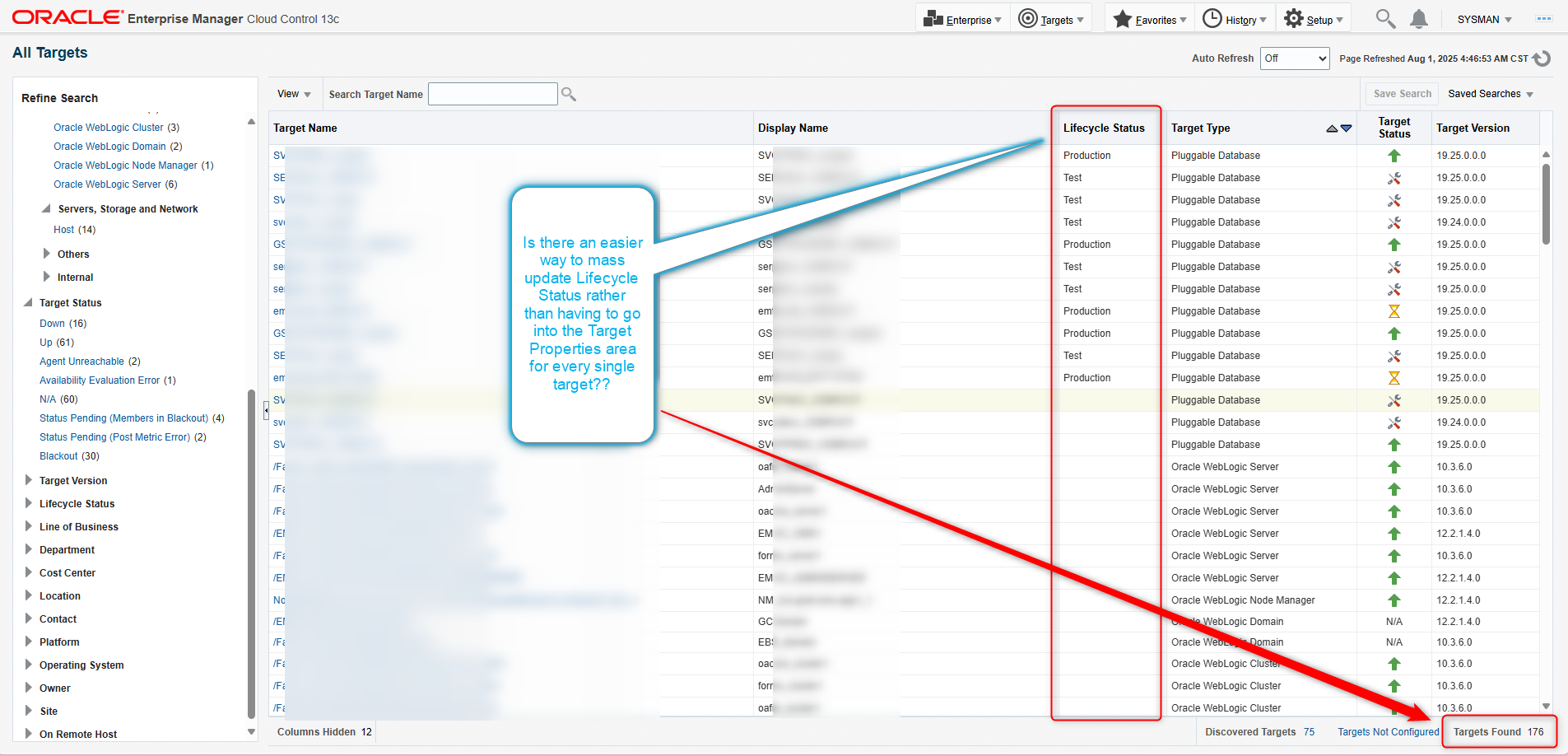Expand the Target Version filter
The height and width of the screenshot is (756, 1568).
coord(29,480)
